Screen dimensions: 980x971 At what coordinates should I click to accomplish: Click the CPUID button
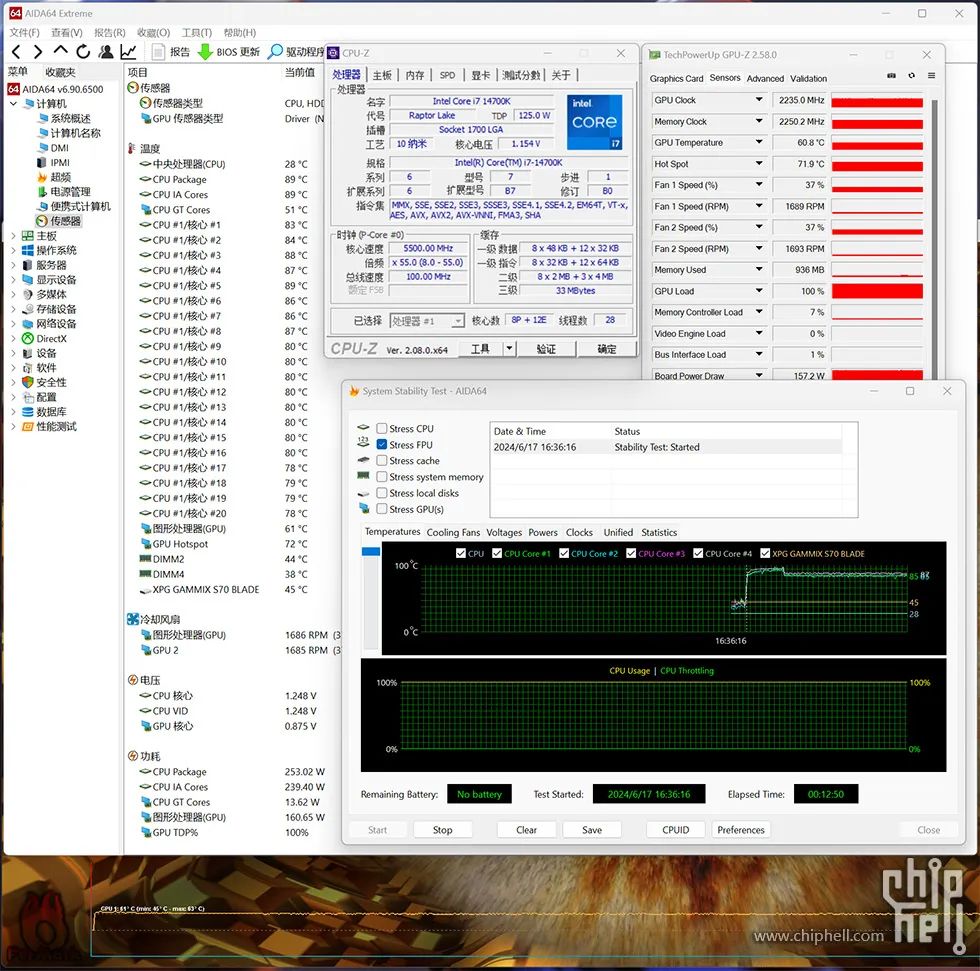[676, 830]
